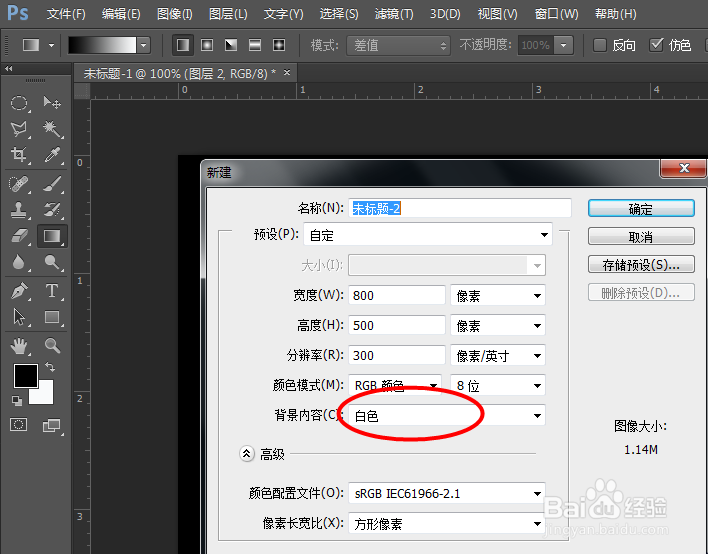Open the 图像(I) menu
708x554 pixels.
click(174, 14)
